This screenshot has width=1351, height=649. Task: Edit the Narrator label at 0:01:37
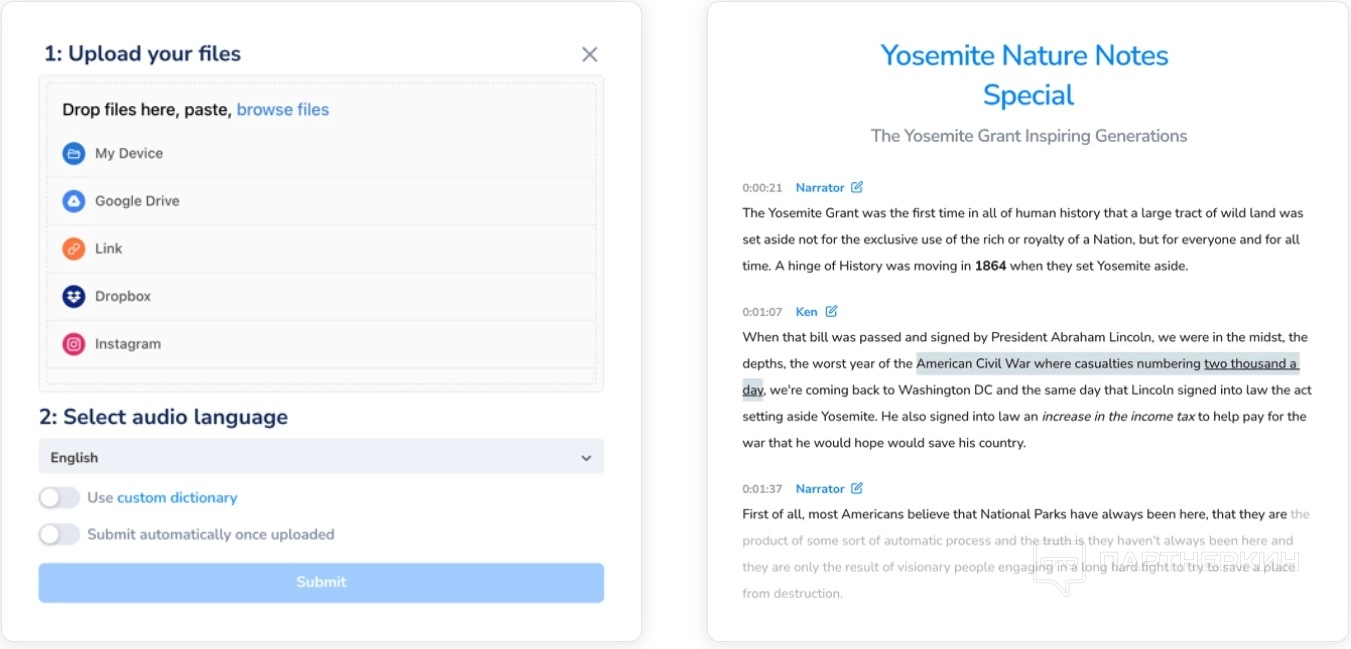tap(857, 489)
